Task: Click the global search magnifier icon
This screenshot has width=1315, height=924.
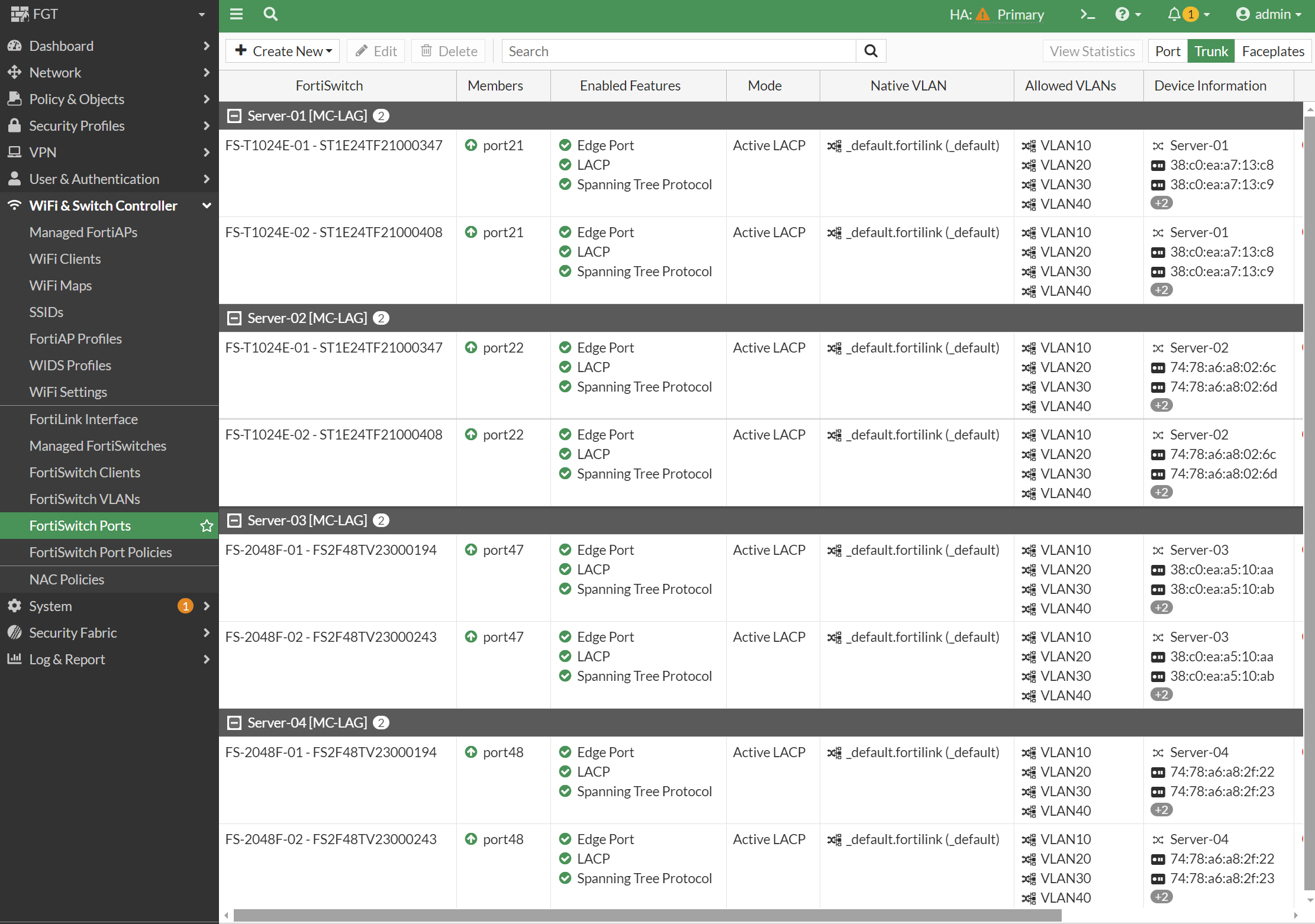Action: coord(270,14)
